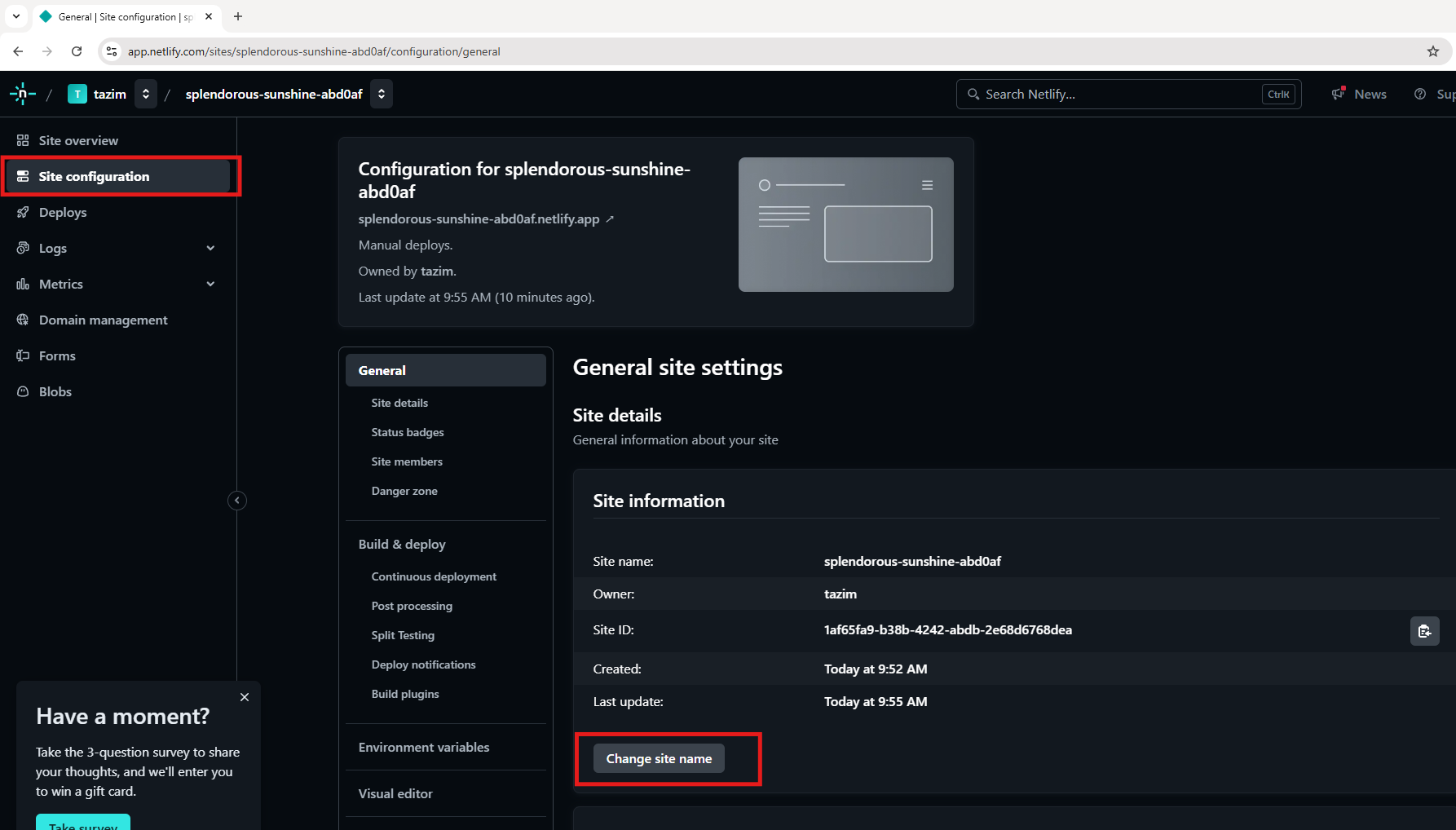The image size is (1456, 830).
Task: Click Change site name button
Action: [659, 759]
